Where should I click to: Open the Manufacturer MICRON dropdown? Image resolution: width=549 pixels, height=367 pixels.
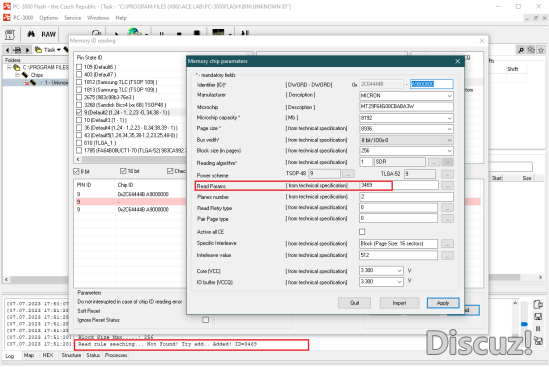pyautogui.click(x=406, y=96)
